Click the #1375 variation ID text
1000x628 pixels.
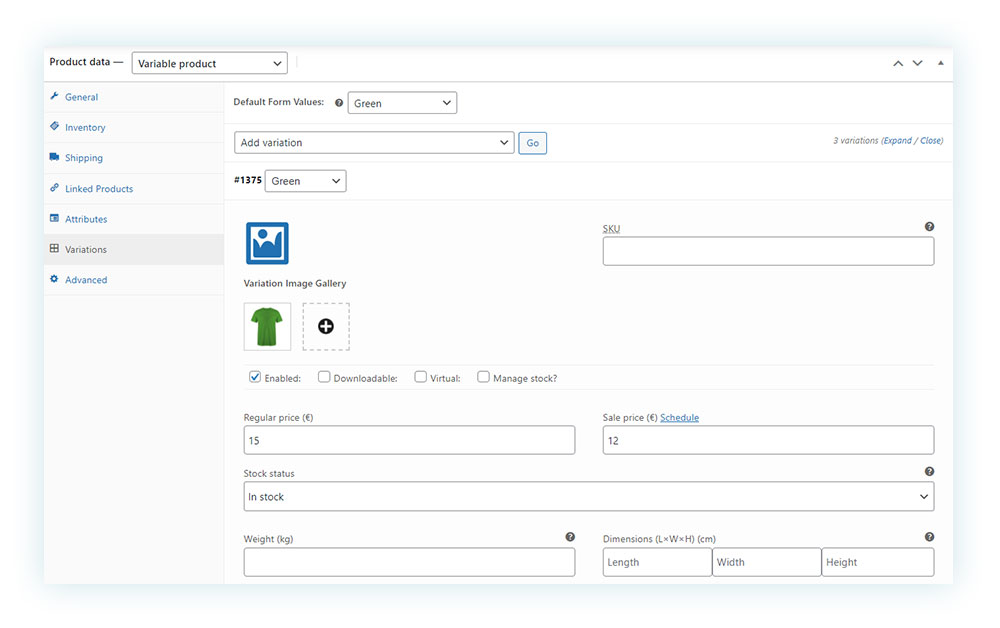247,180
